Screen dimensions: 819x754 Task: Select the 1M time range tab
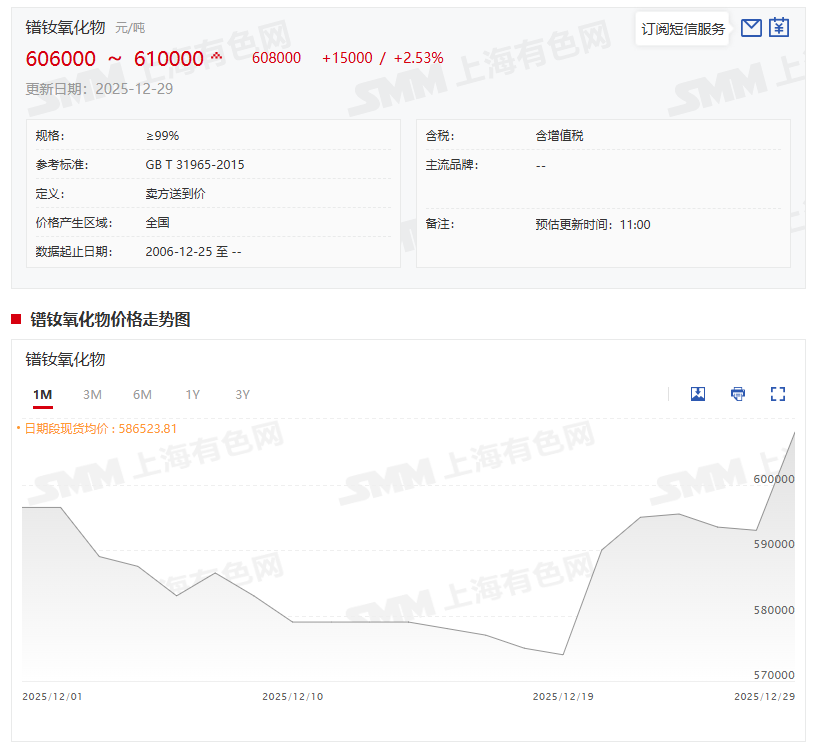point(42,394)
